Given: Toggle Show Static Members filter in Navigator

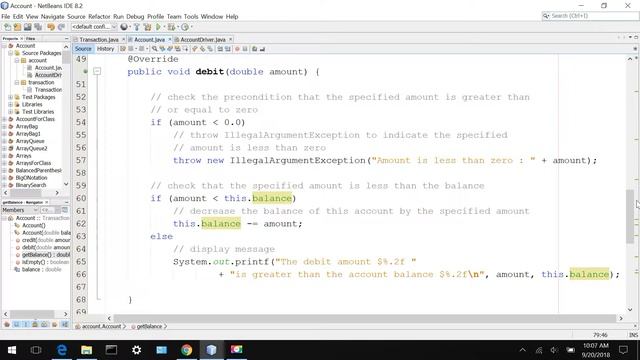Looking at the screenshot, I should click(x=26, y=324).
